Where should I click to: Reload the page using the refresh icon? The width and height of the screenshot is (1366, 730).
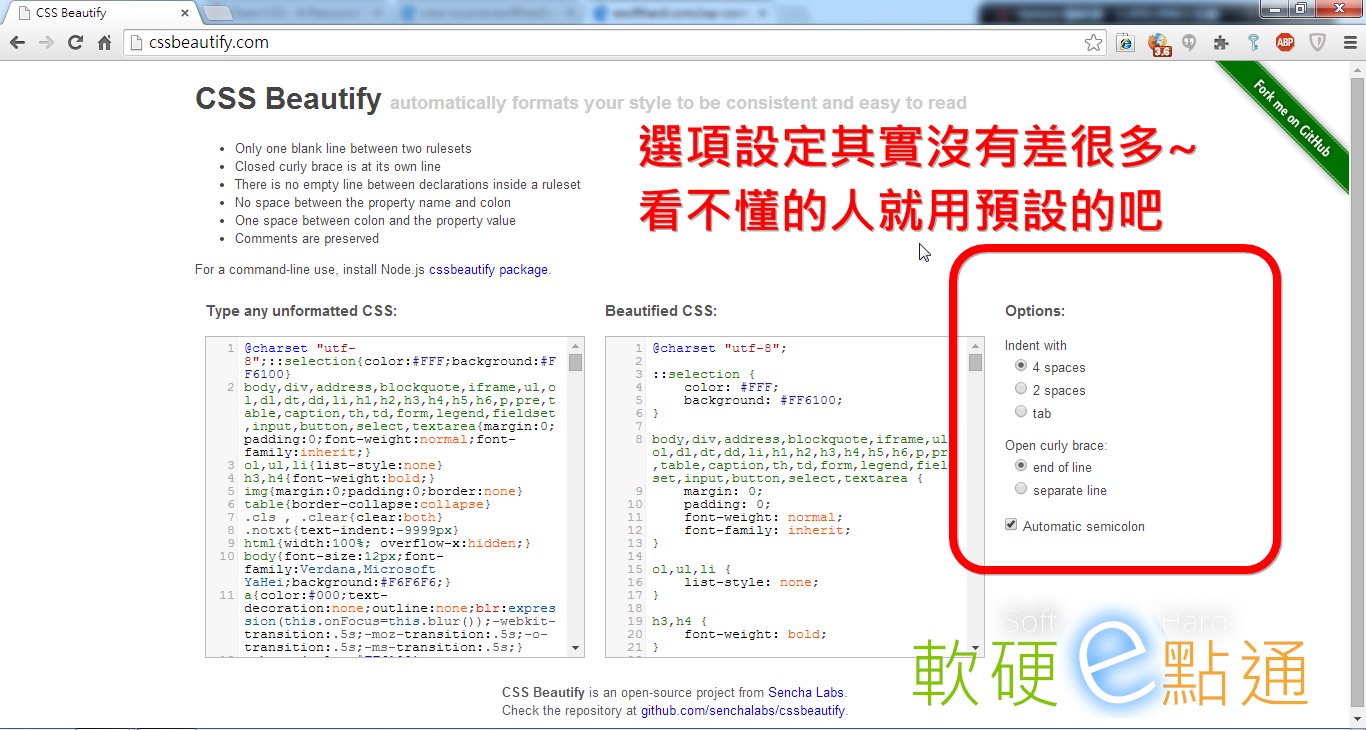point(75,42)
